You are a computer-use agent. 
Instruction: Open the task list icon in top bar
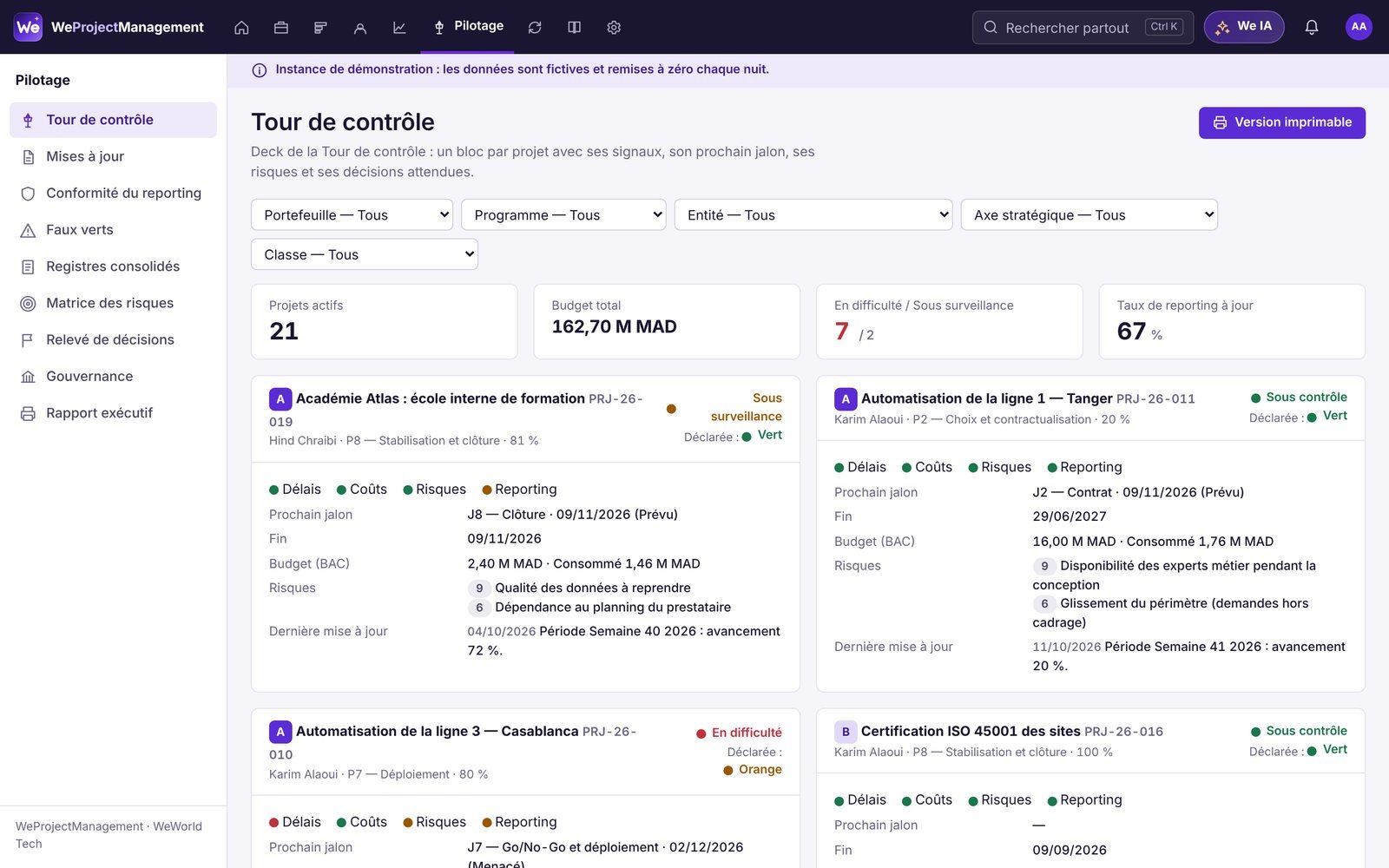[320, 28]
